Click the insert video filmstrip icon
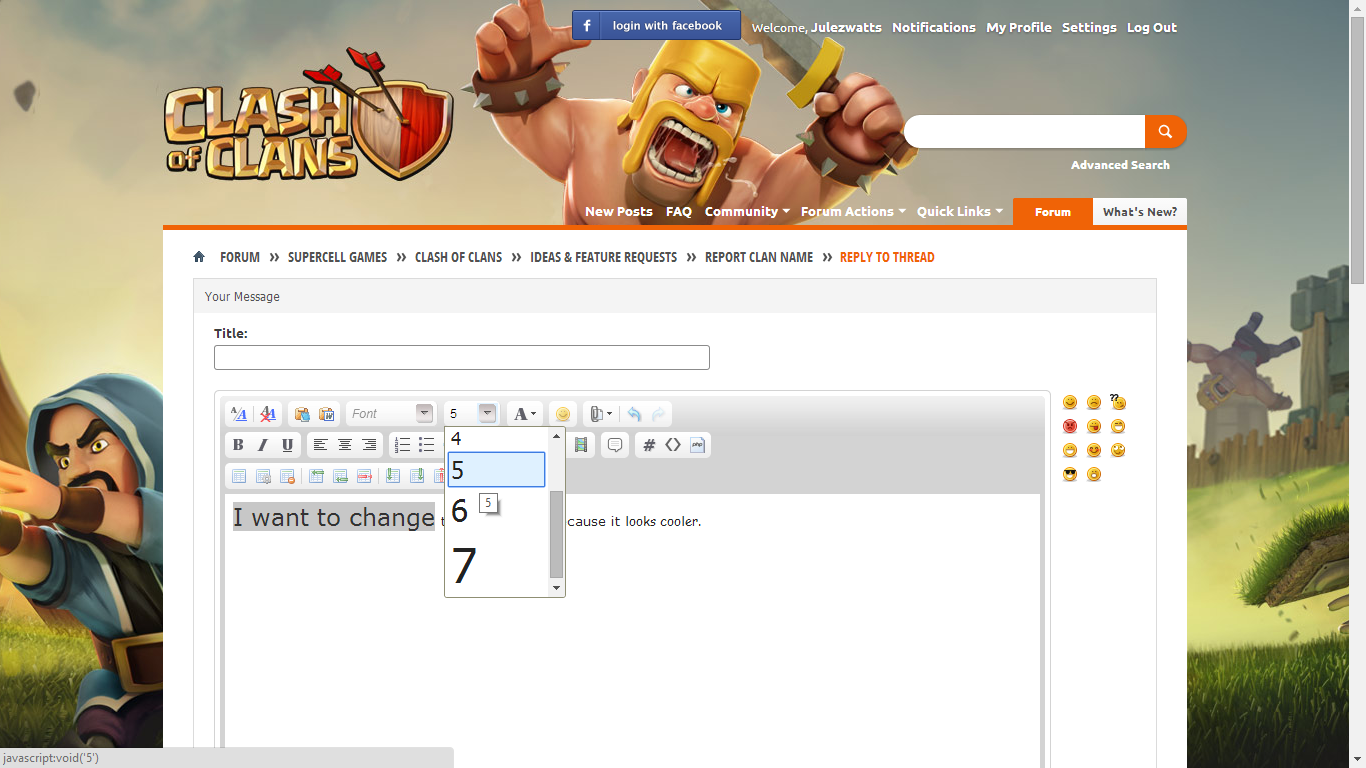 (581, 445)
